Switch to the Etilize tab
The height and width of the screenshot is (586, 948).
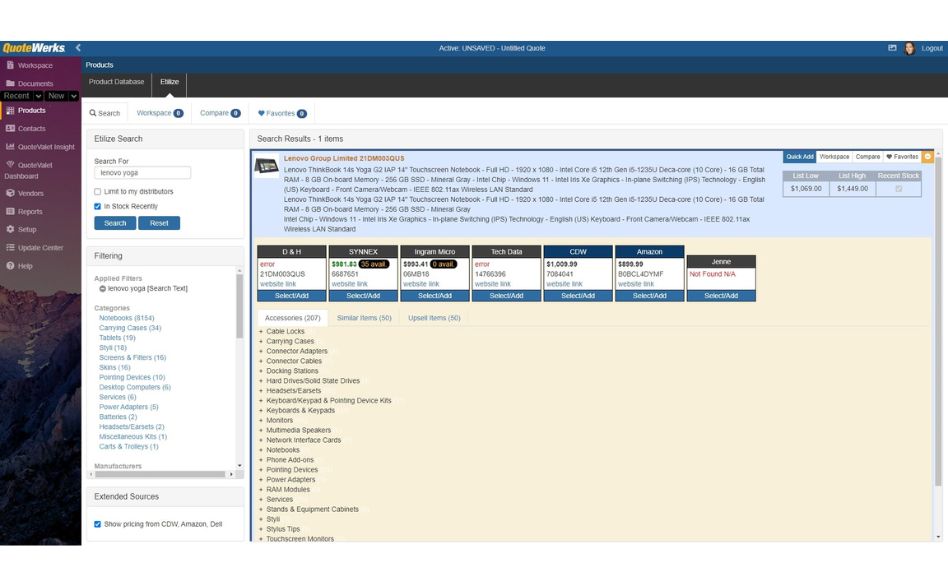[x=169, y=82]
